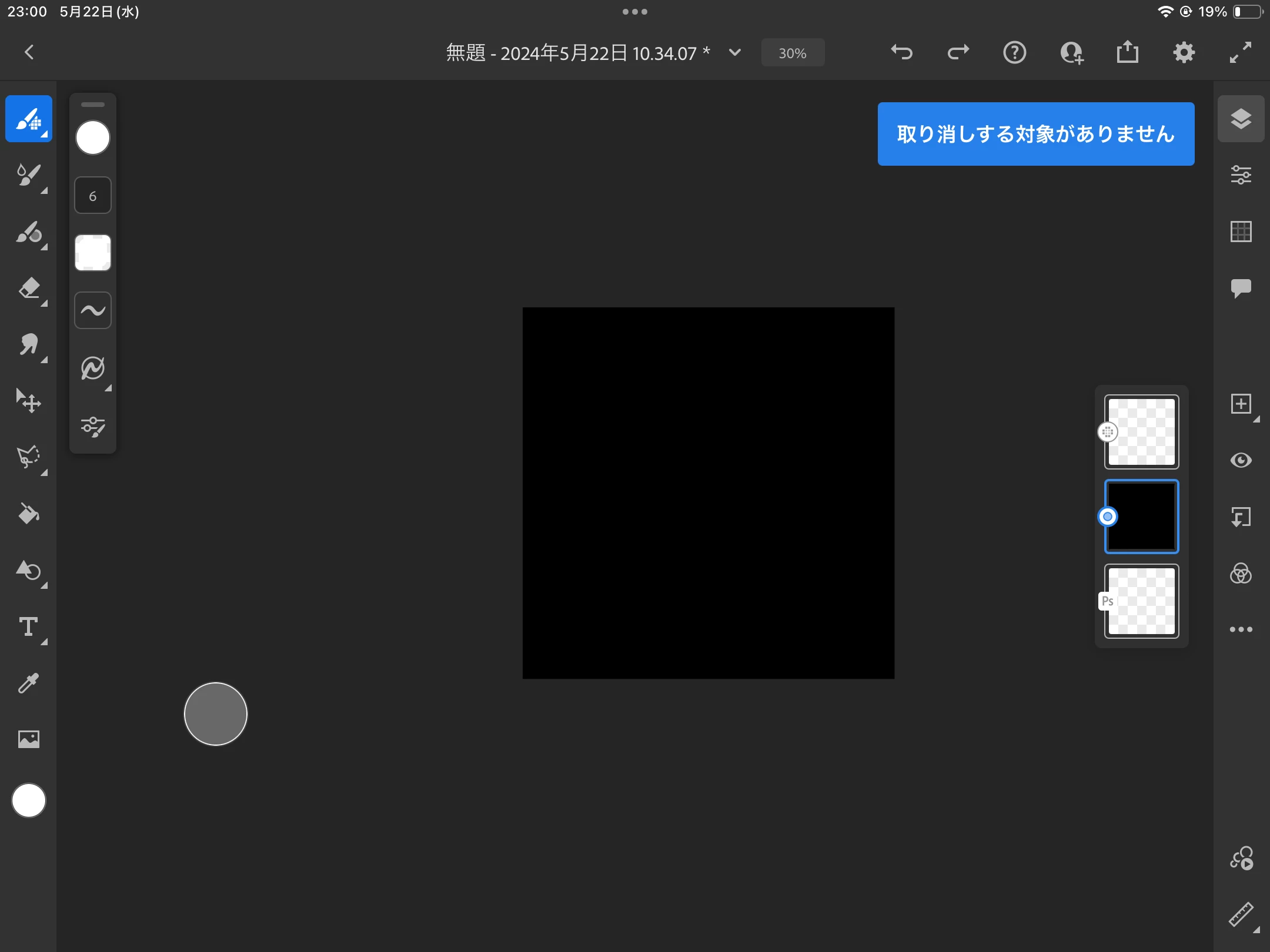Expand the document title dropdown chevron

click(x=735, y=53)
